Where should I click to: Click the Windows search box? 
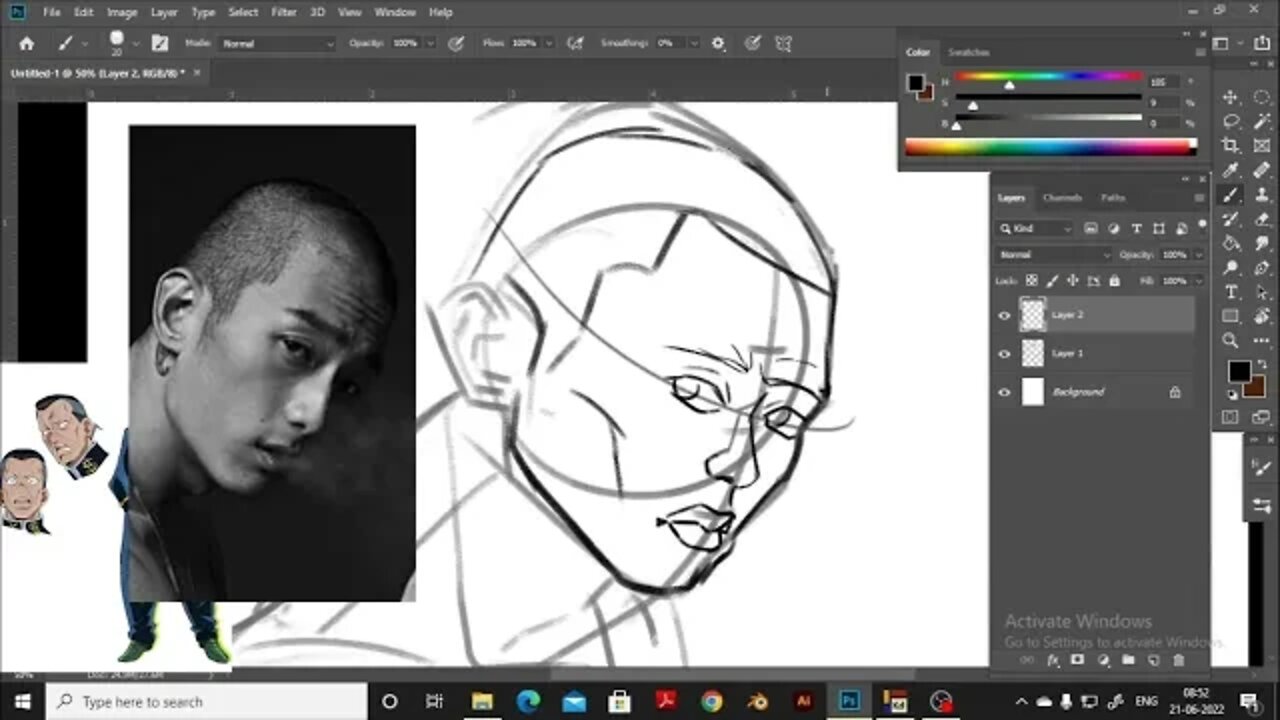pyautogui.click(x=206, y=702)
